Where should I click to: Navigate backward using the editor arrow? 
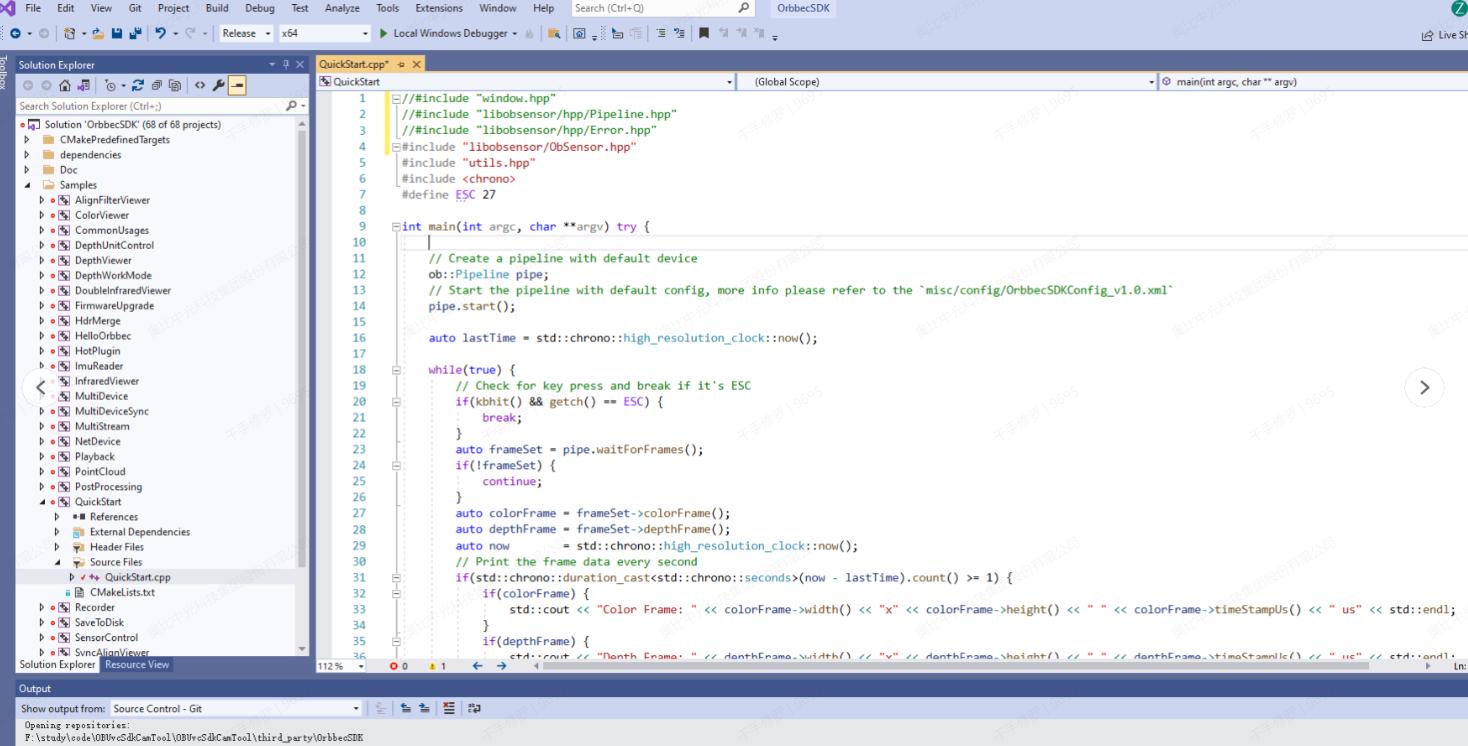point(477,666)
